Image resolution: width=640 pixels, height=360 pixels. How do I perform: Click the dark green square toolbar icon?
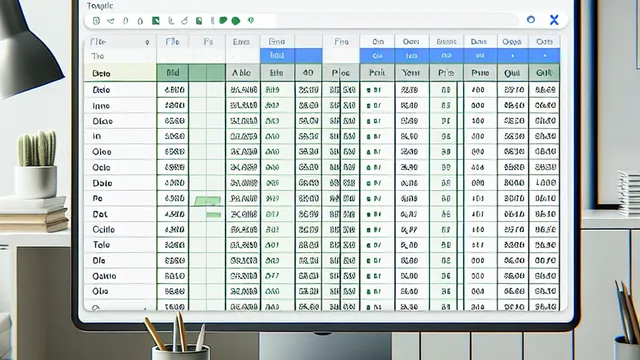click(x=156, y=20)
